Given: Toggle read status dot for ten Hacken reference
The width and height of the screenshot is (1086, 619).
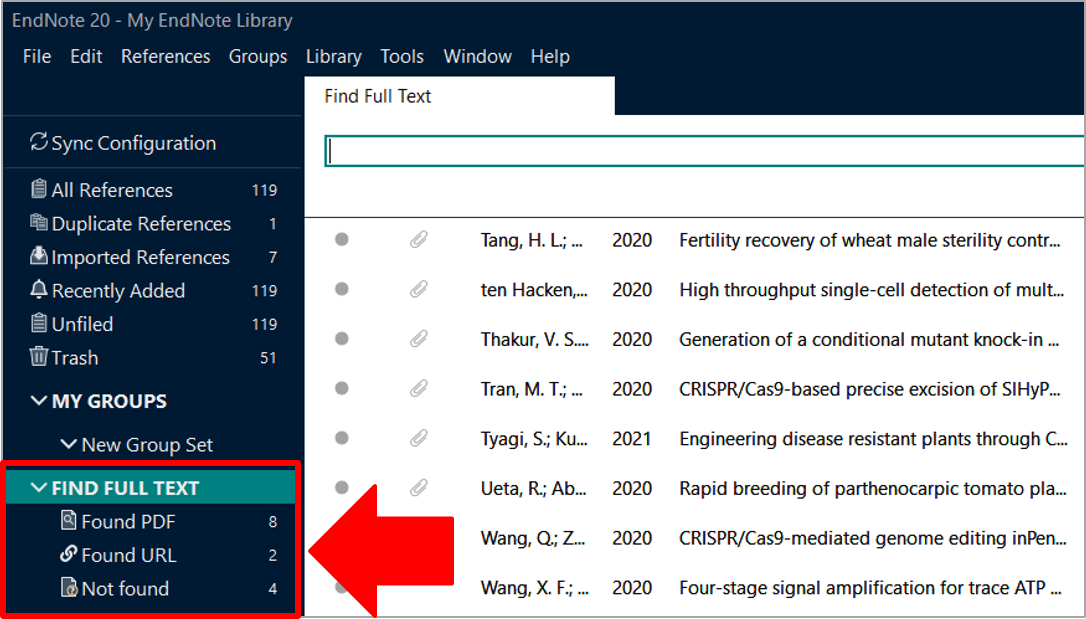Looking at the screenshot, I should tap(341, 289).
